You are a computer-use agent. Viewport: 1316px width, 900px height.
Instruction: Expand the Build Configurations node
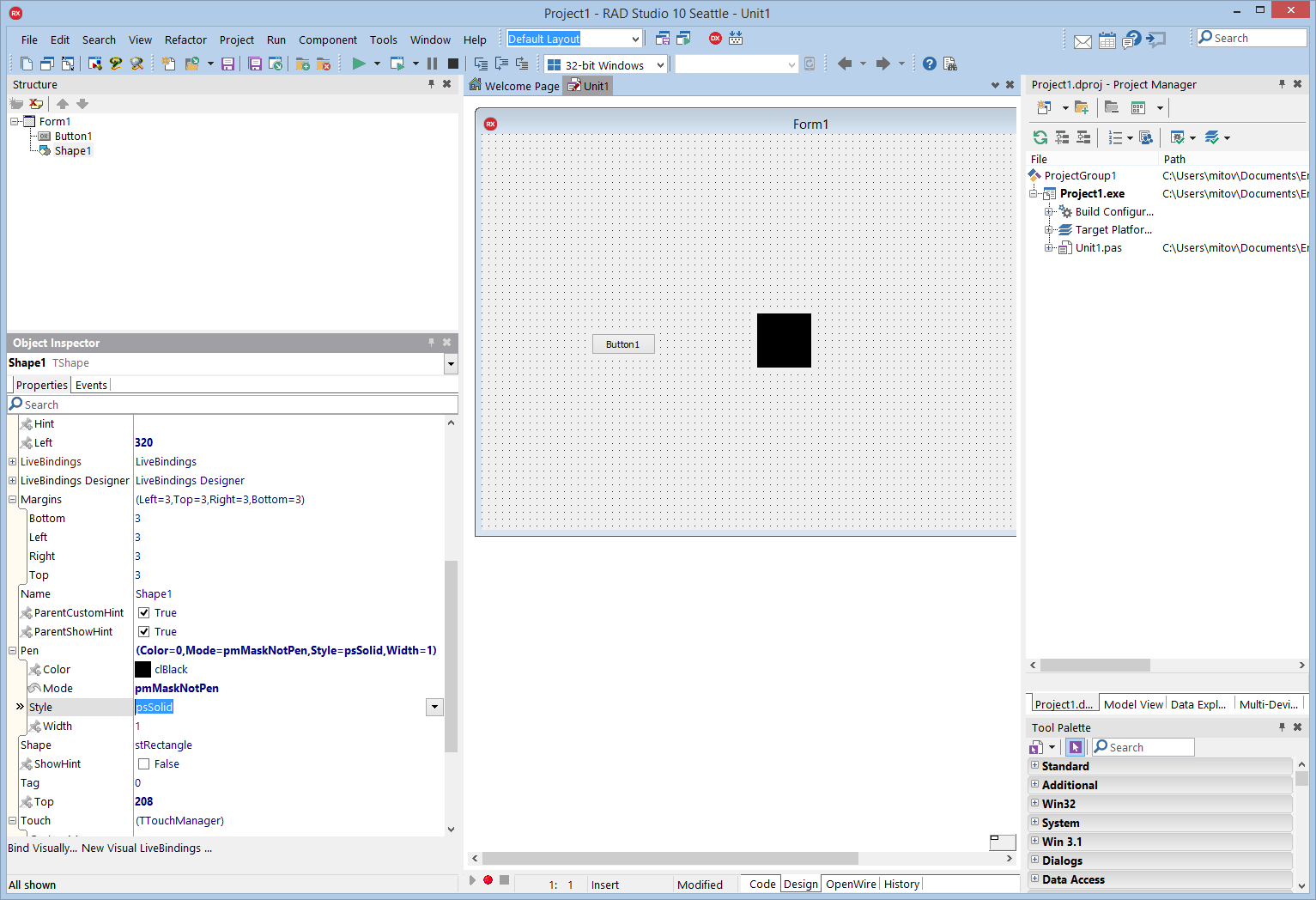[x=1048, y=212]
